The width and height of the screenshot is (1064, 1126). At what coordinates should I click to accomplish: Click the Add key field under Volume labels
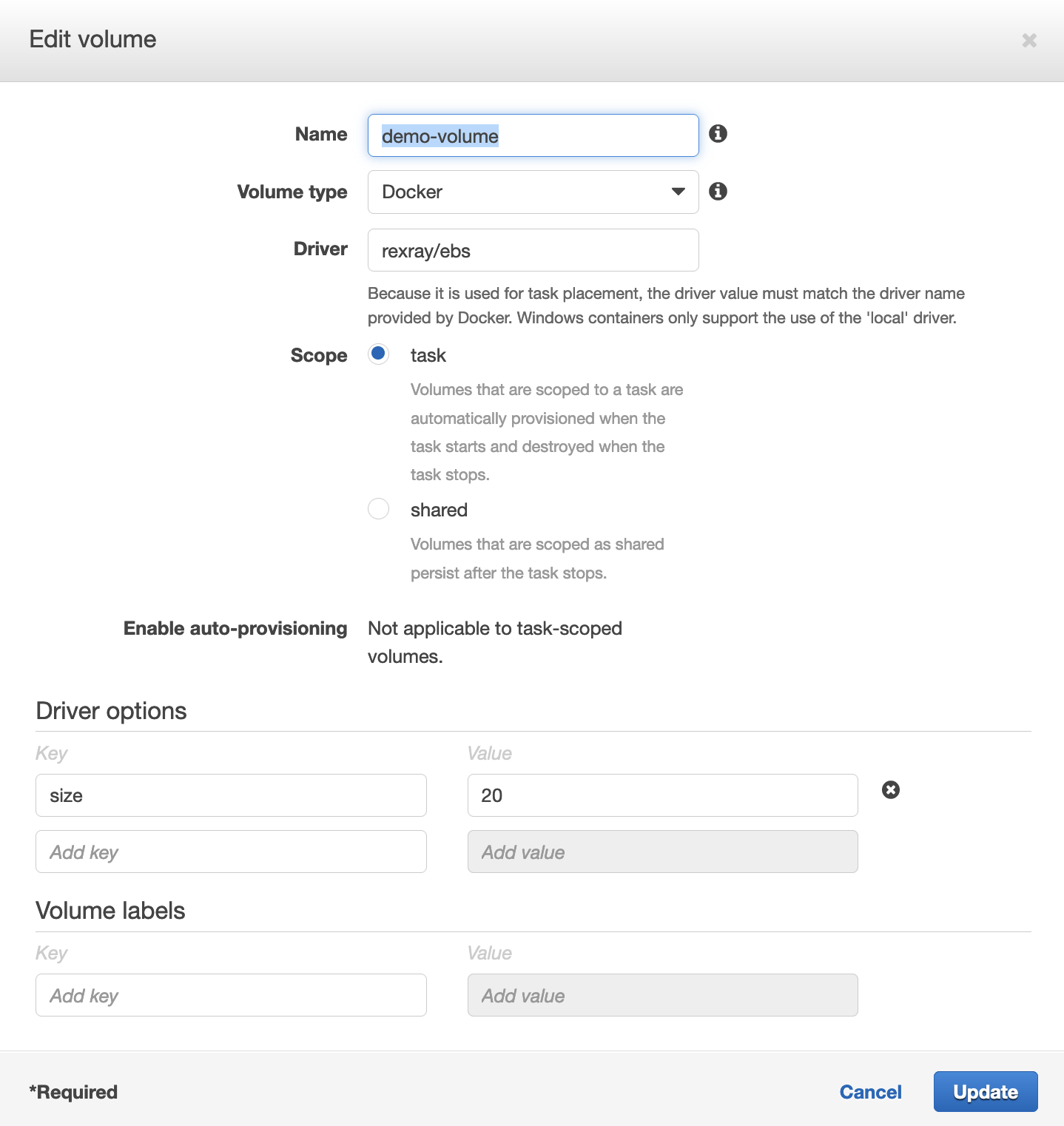click(x=231, y=995)
